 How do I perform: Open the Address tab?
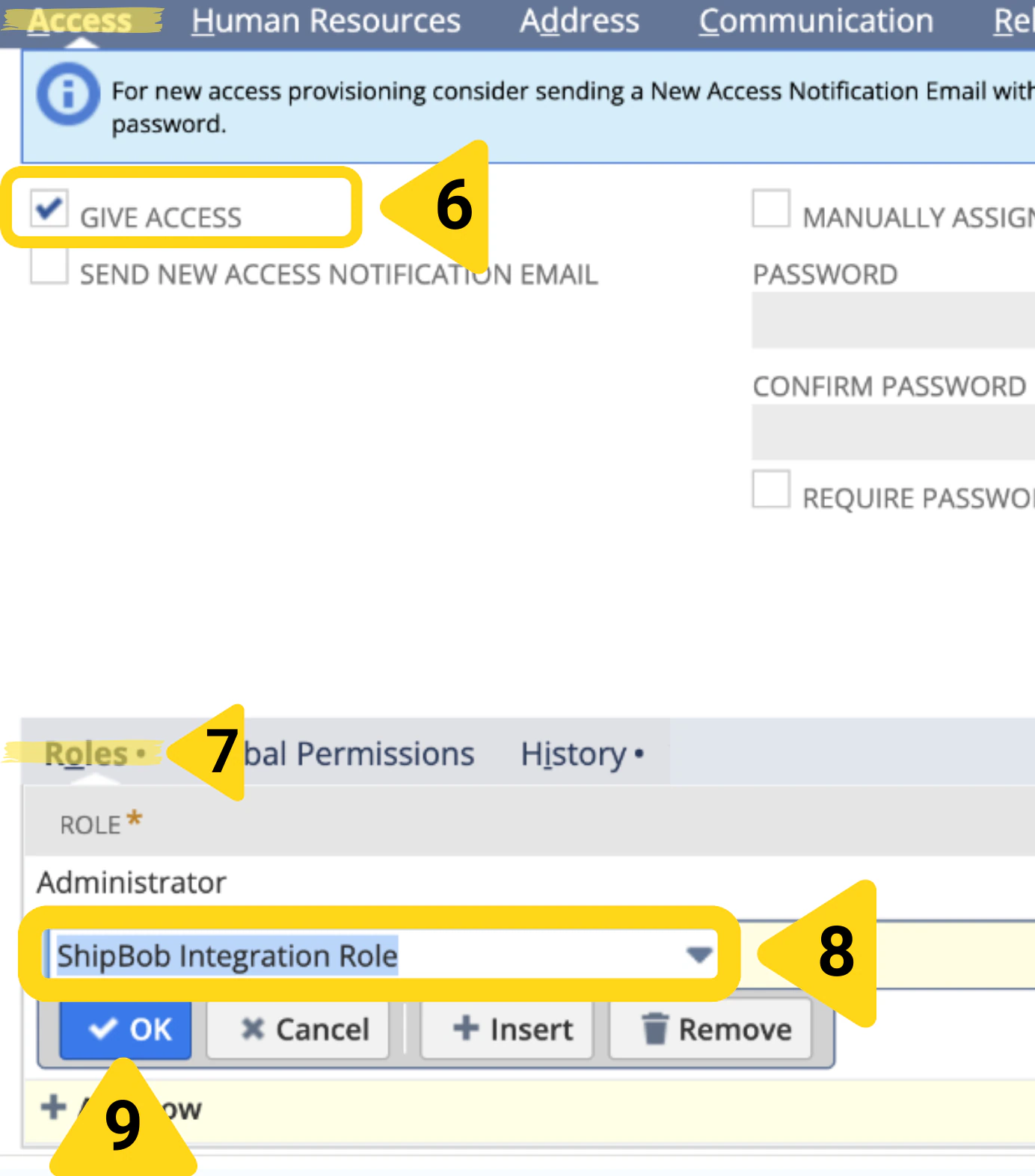pyautogui.click(x=580, y=21)
